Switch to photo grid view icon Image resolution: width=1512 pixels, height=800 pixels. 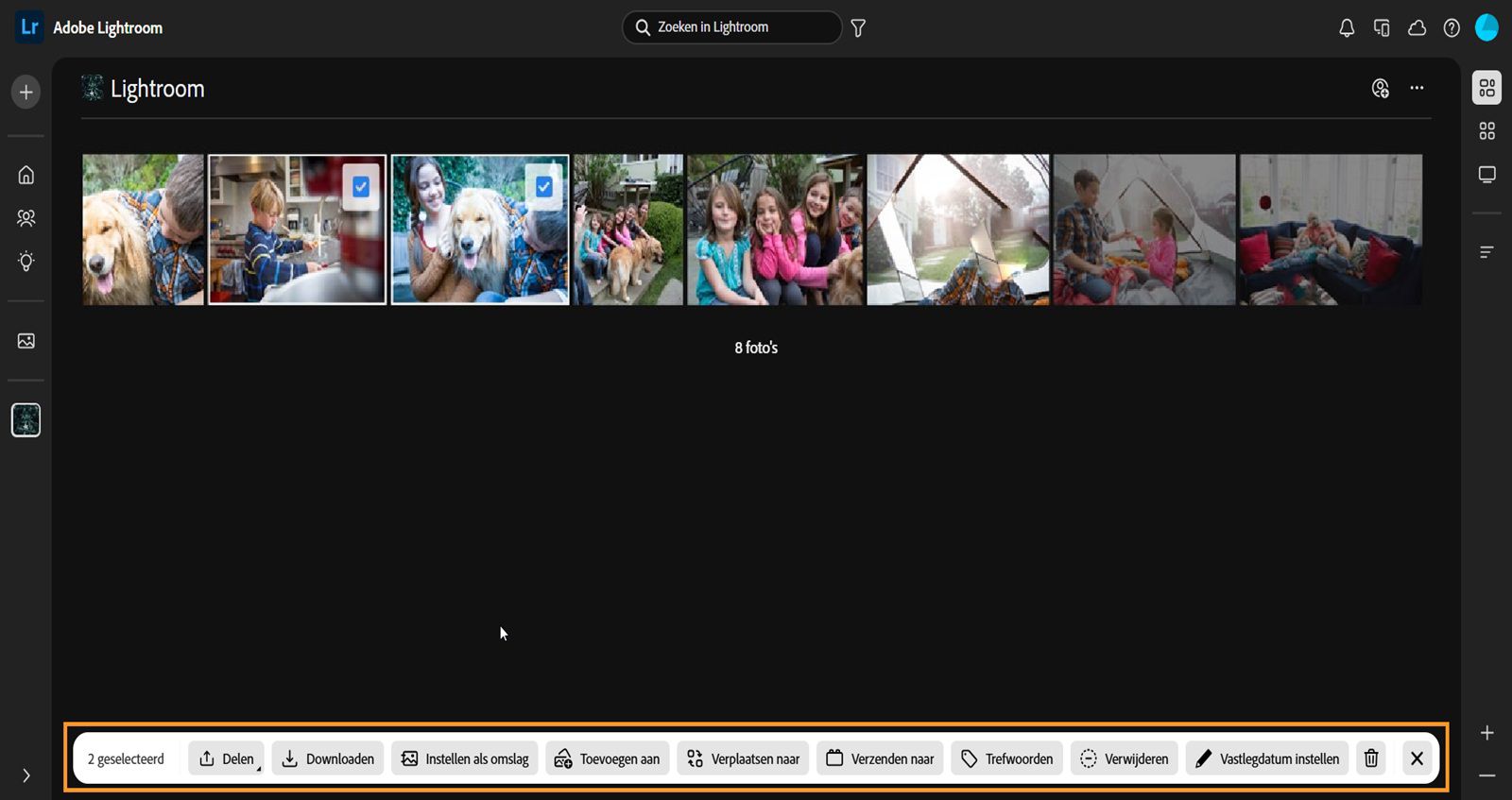click(x=1487, y=88)
